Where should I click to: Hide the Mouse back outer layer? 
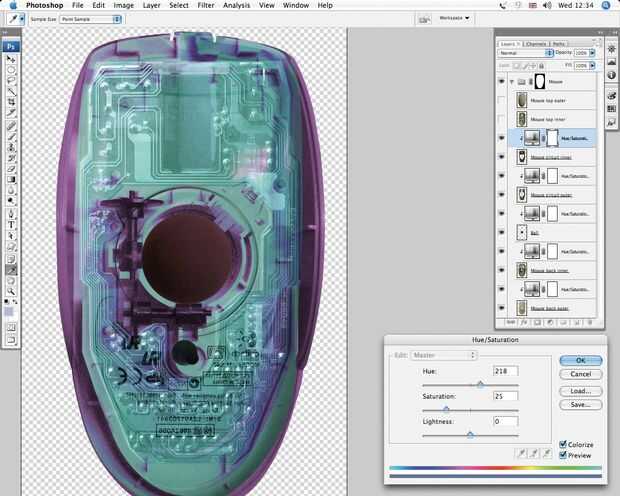click(x=501, y=308)
